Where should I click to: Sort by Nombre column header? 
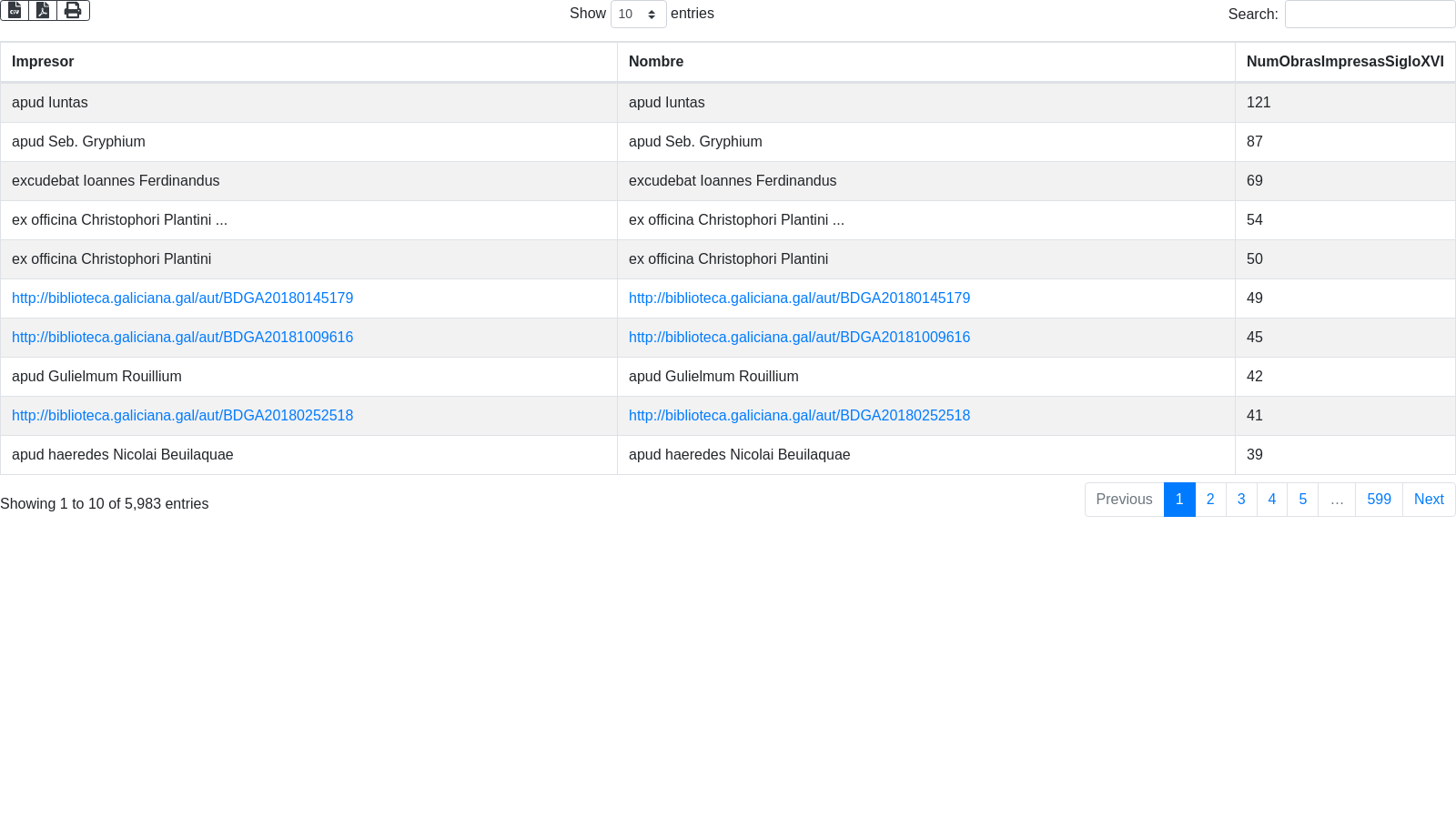pos(656,62)
